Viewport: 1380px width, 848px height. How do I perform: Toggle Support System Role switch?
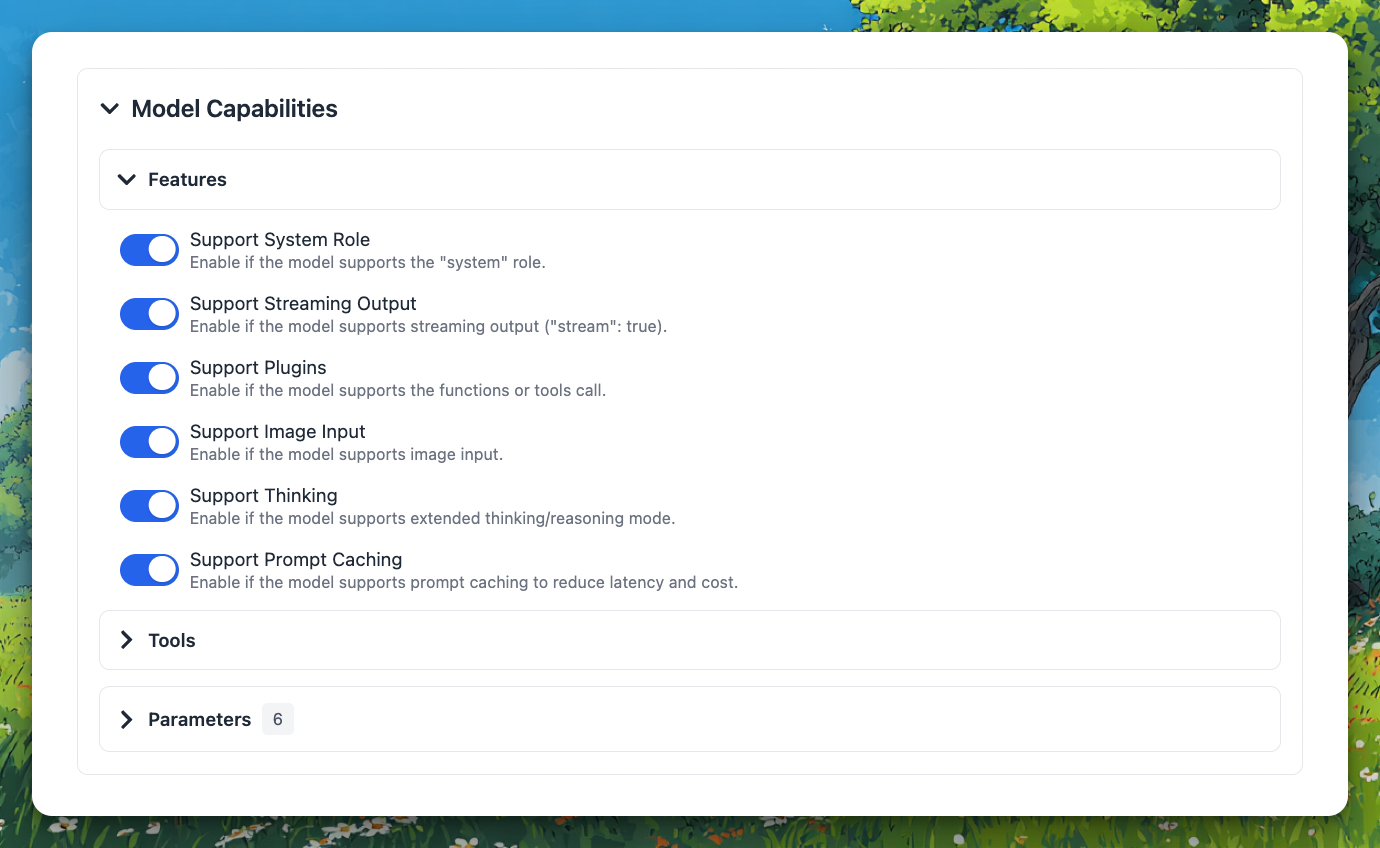coord(149,250)
